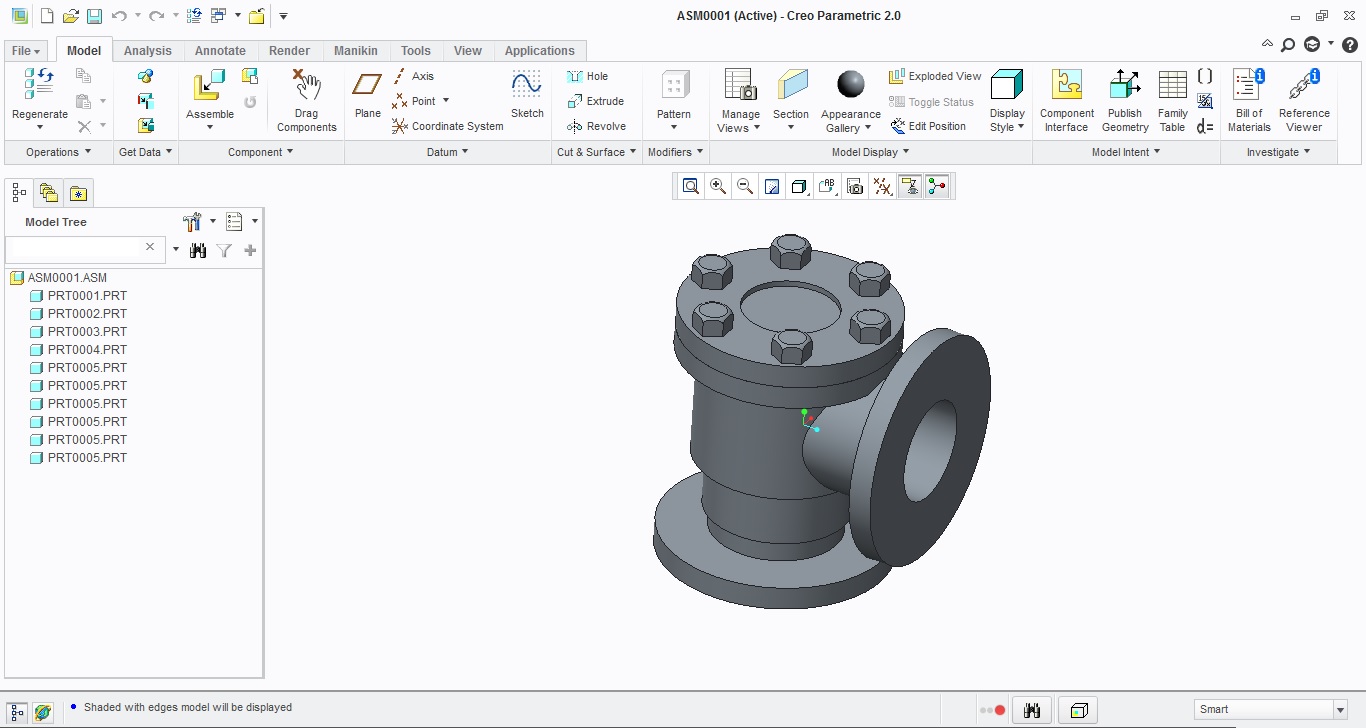Open Bill of Materials
Viewport: 1366px width, 728px height.
1249,100
